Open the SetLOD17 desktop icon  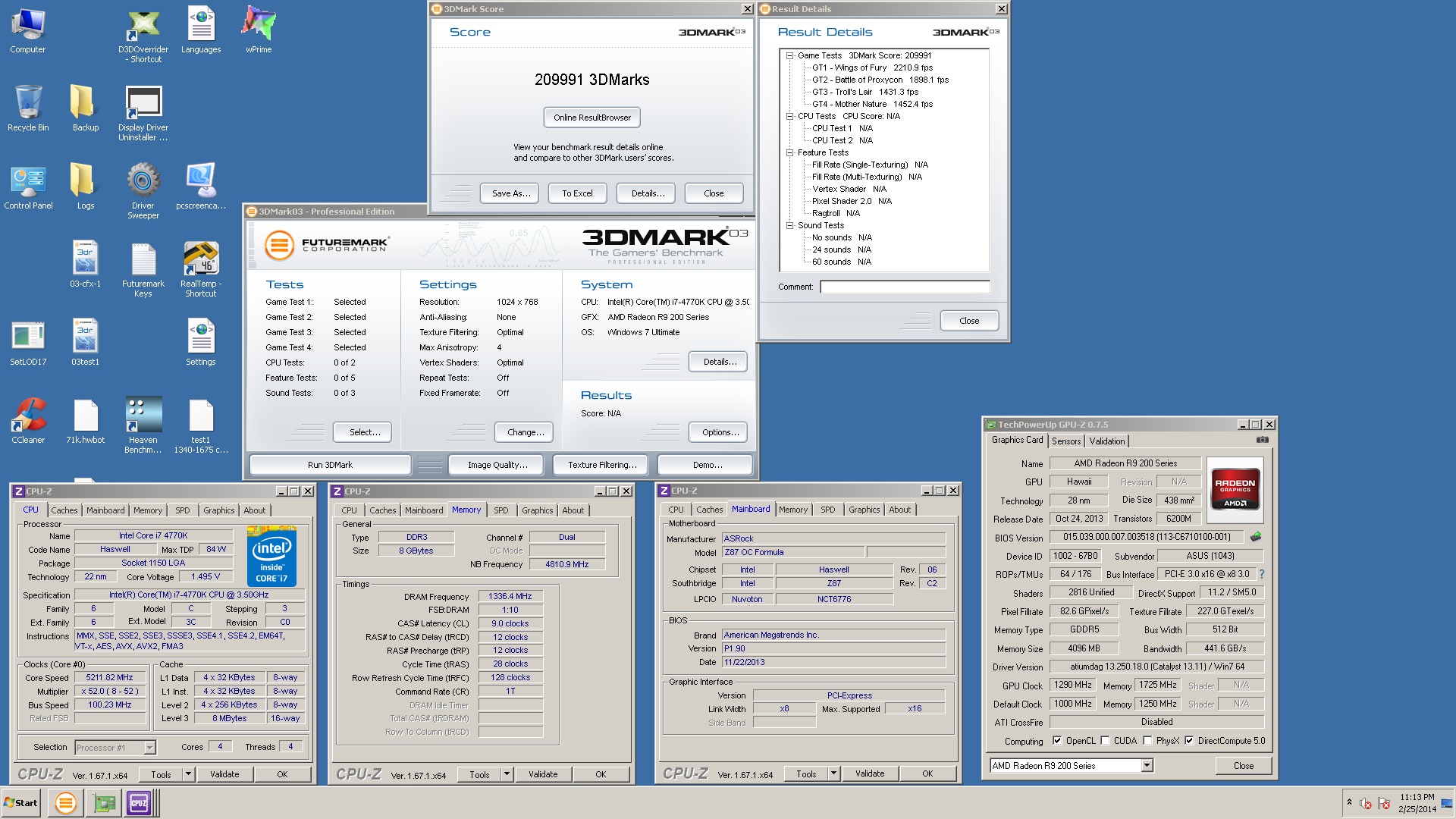click(x=28, y=343)
